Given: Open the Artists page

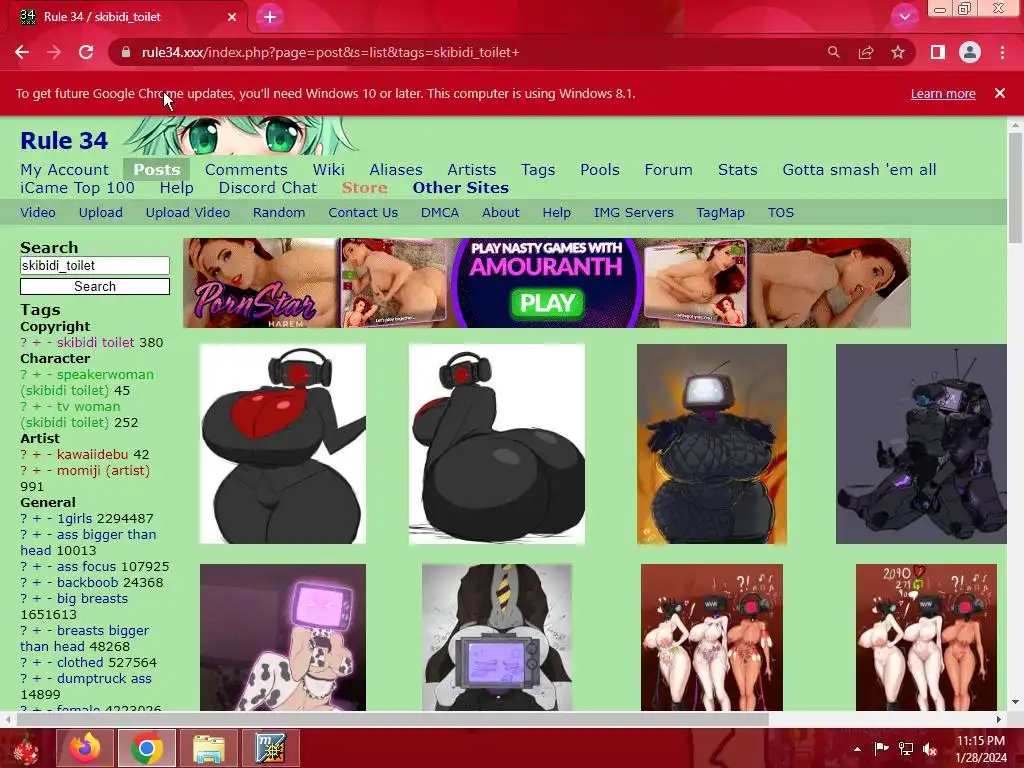Looking at the screenshot, I should coord(472,170).
